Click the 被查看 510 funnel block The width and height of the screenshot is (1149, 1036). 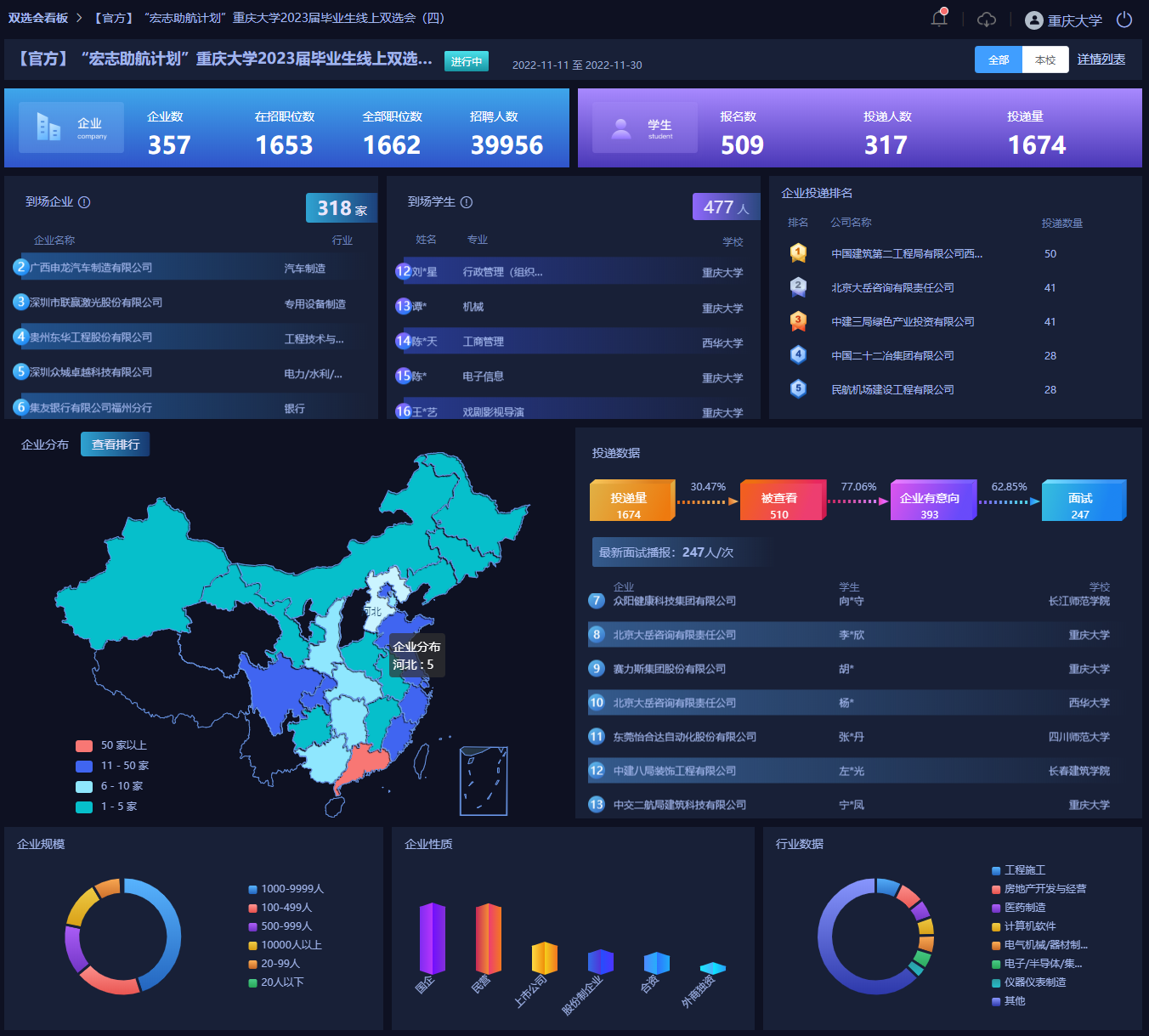(x=783, y=501)
